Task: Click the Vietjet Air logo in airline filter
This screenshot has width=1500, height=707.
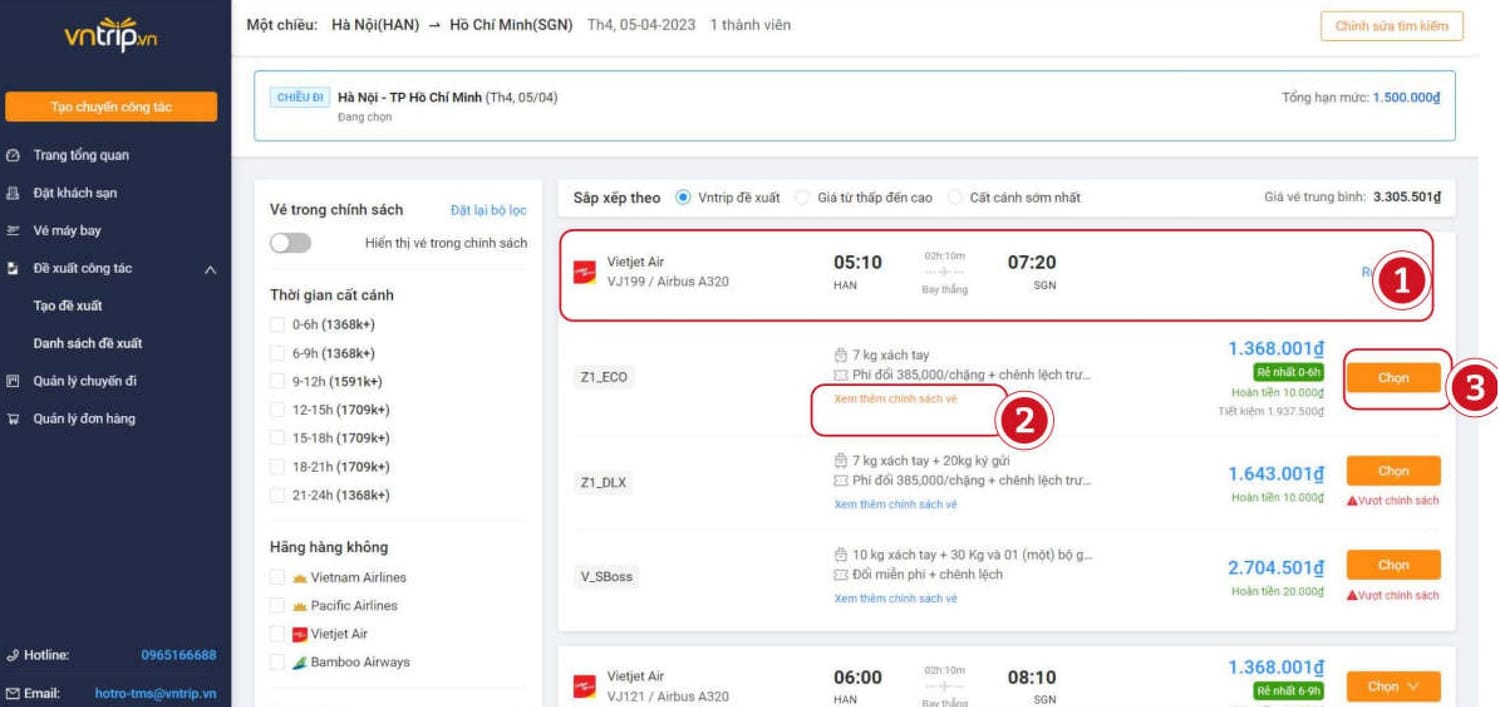Action: (299, 634)
